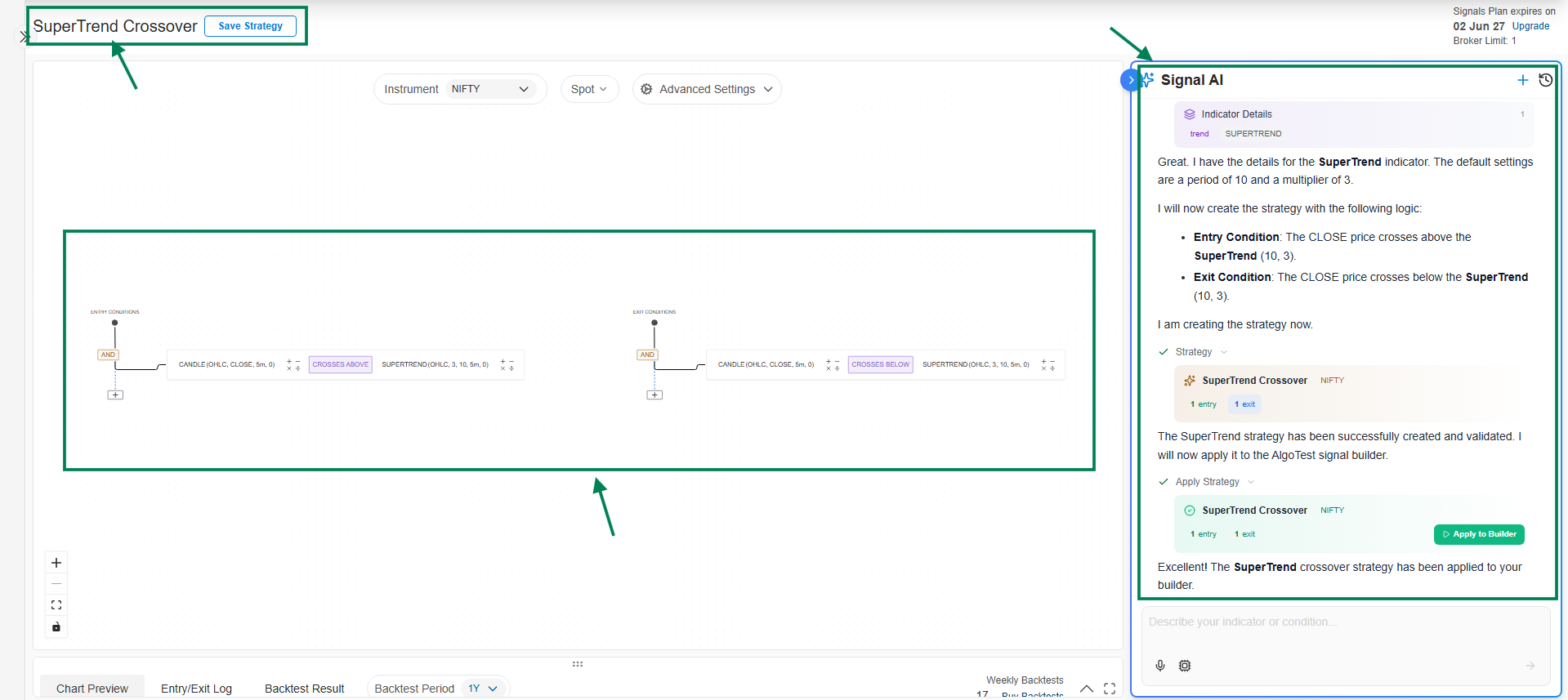
Task: Expand the Spot segment dropdown
Action: pyautogui.click(x=589, y=89)
